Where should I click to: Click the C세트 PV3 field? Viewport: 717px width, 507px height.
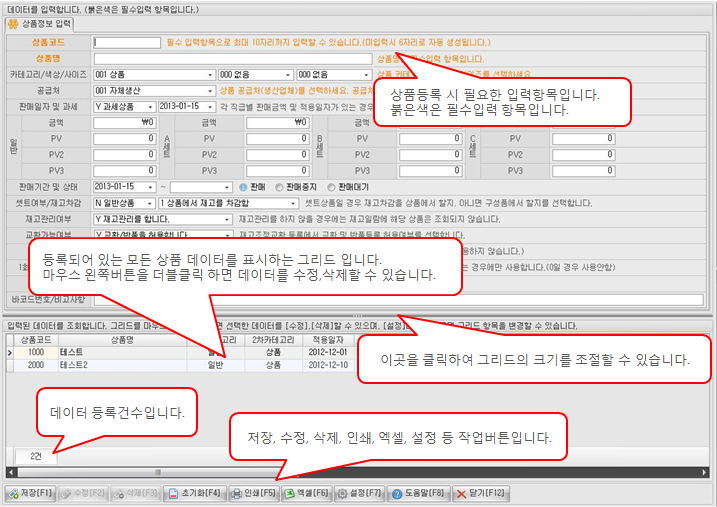(583, 171)
